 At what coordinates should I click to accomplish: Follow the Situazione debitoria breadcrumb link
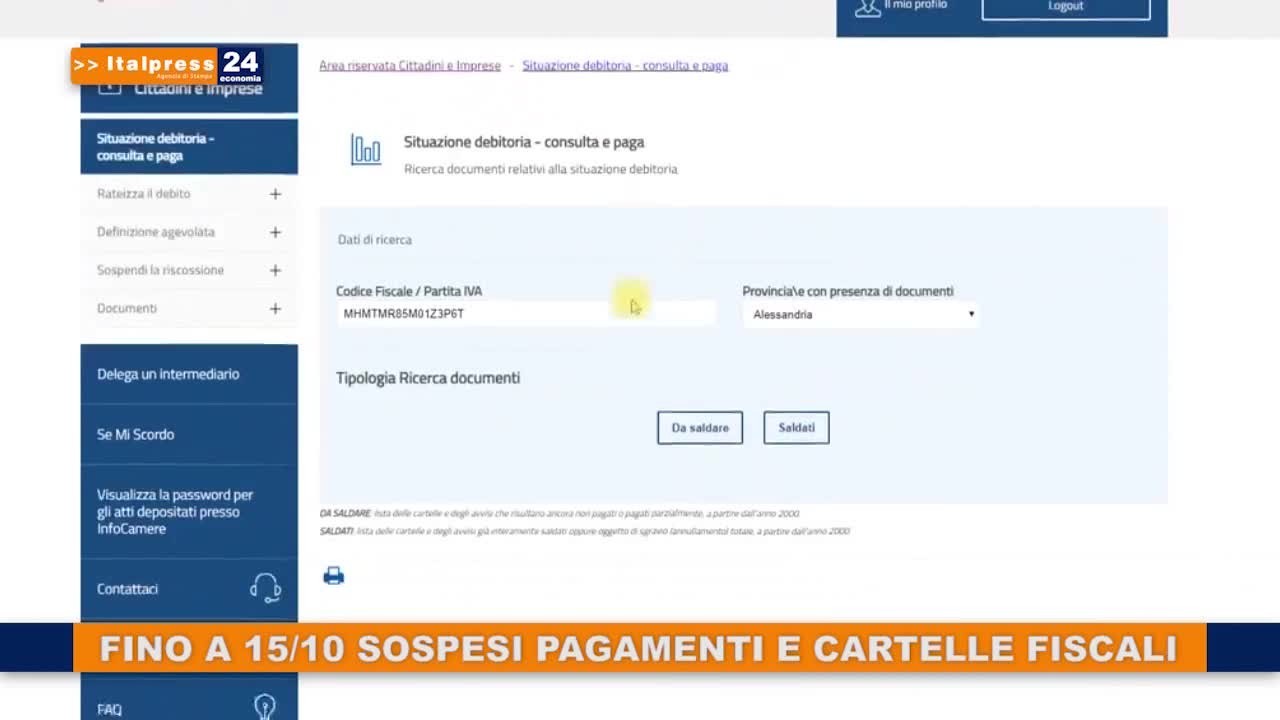coord(625,66)
